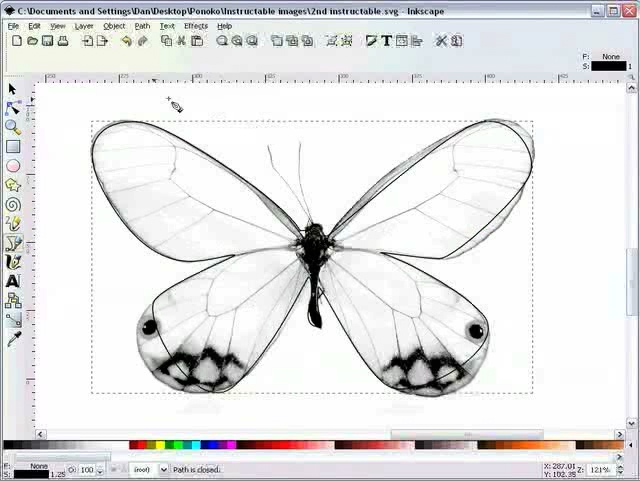
Task: Click the canvas horizontal scrollbar right arrow
Action: point(620,434)
